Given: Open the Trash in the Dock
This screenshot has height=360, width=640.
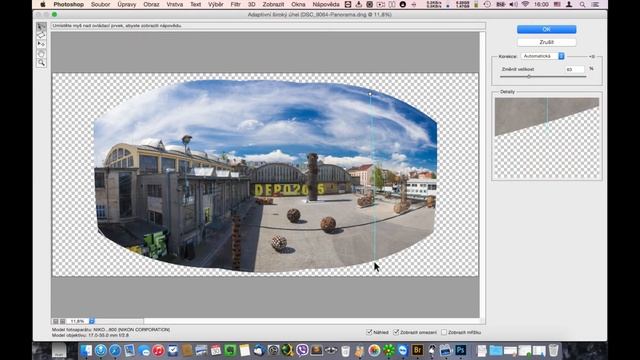Looking at the screenshot, I should point(553,350).
